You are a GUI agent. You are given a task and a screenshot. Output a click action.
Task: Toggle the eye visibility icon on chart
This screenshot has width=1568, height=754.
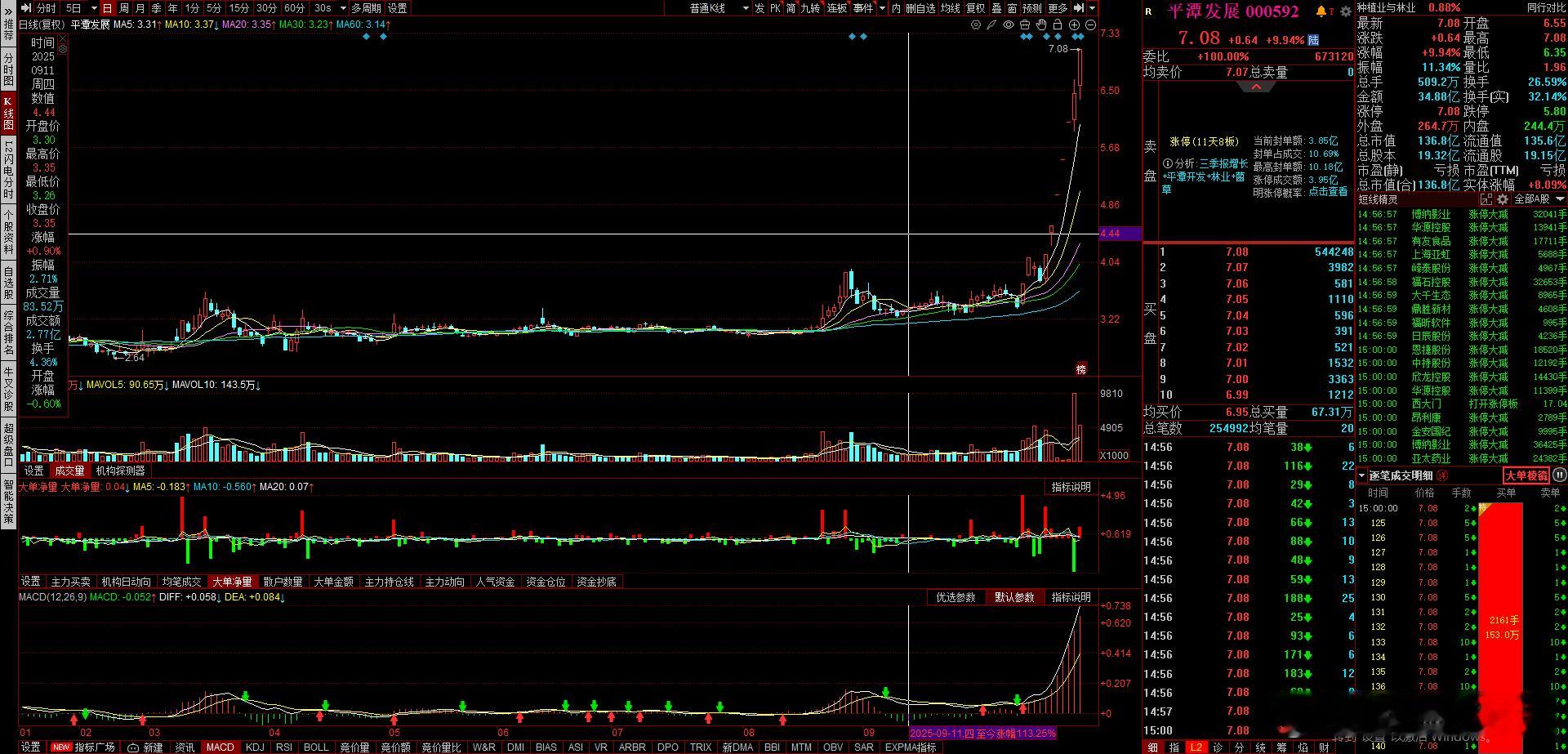click(1009, 25)
